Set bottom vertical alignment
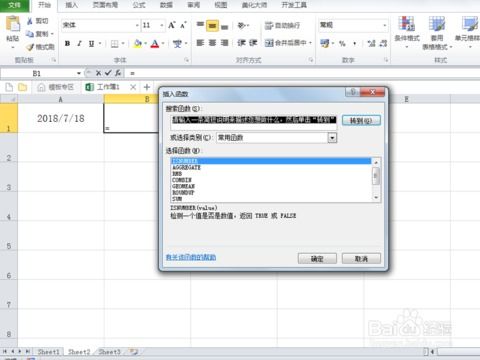480x360 pixels. point(225,26)
